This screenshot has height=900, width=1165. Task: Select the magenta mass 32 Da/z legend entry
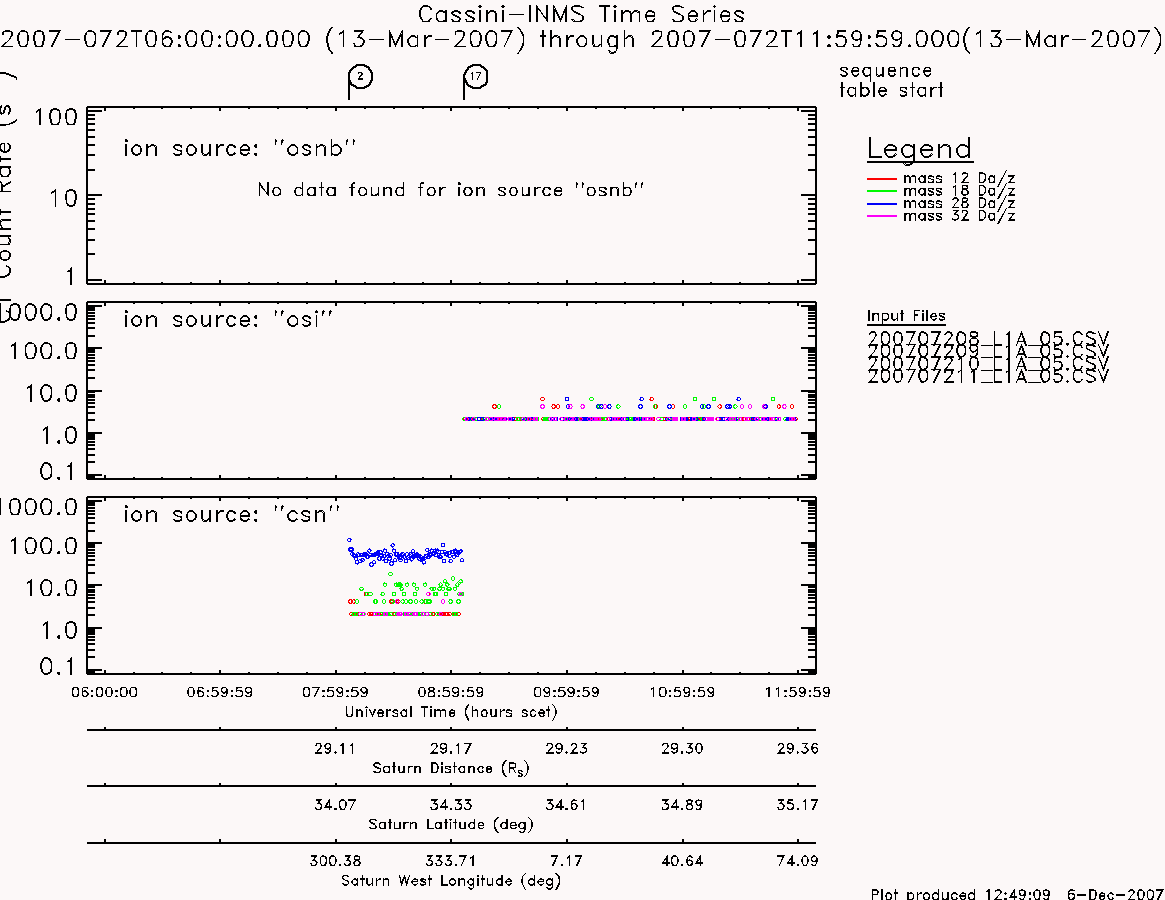941,216
